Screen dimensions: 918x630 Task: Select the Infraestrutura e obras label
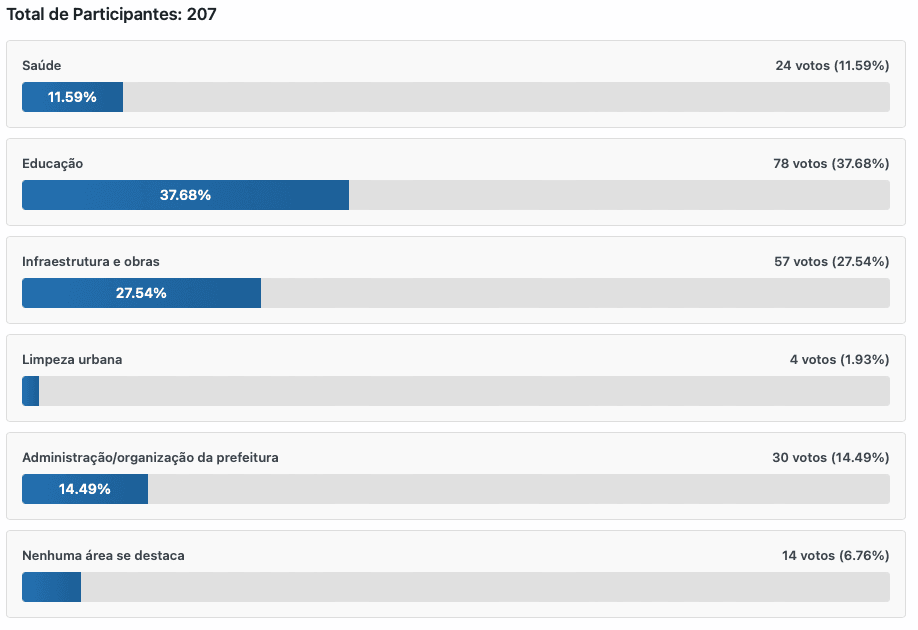(91, 261)
